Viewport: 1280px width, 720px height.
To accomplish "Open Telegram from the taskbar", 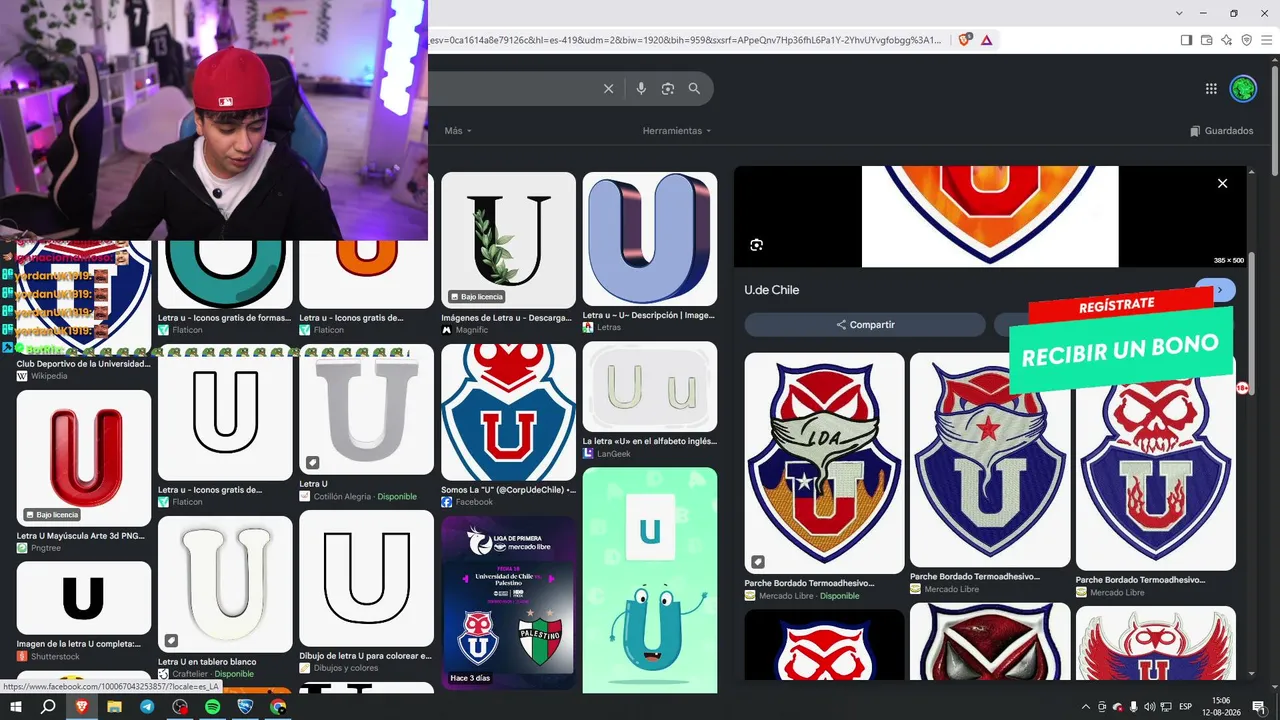I will [147, 707].
